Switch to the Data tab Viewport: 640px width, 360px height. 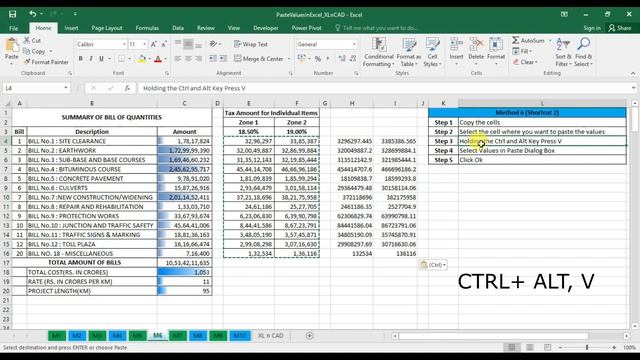178,28
